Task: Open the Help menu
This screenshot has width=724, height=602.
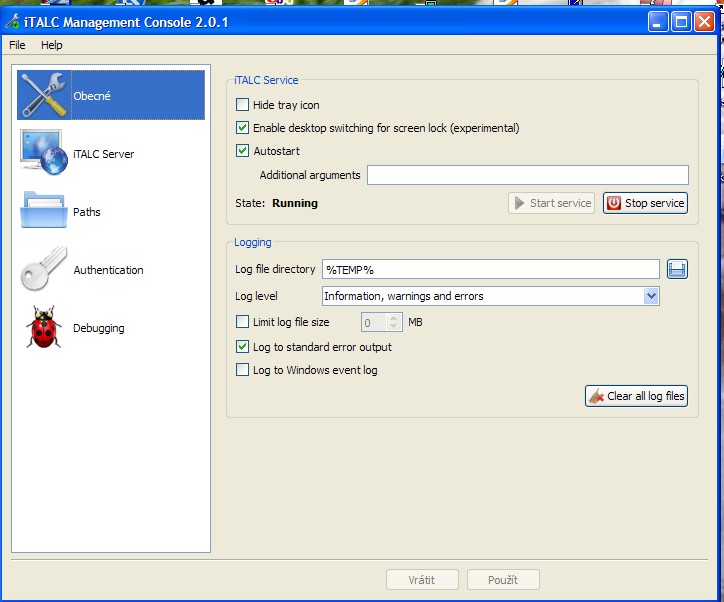Action: [52, 45]
